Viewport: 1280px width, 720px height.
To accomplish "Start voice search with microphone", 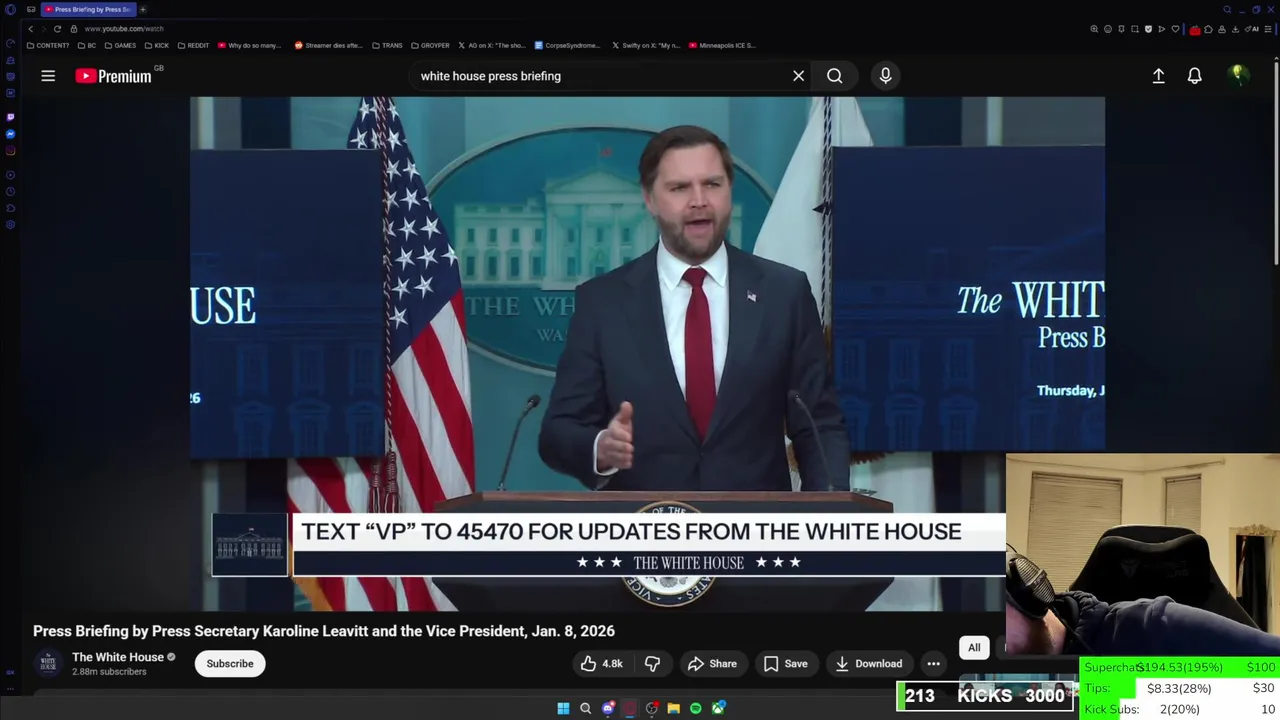I will [x=885, y=76].
